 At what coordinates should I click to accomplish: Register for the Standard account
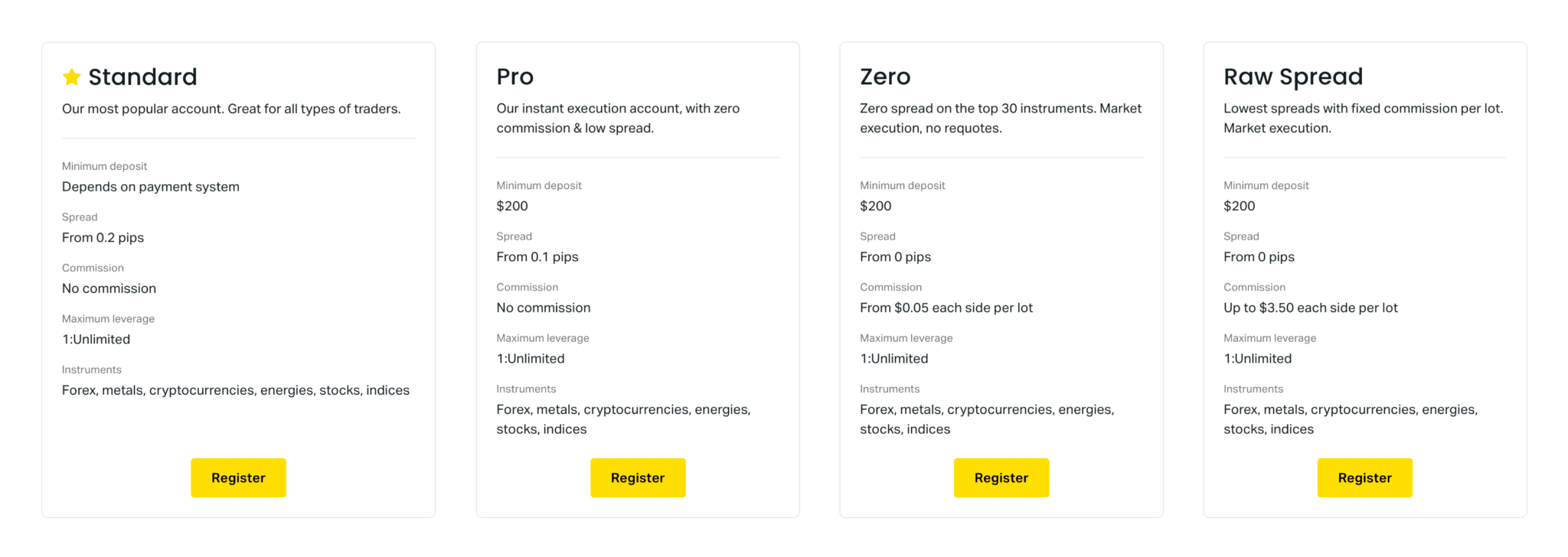pos(238,477)
